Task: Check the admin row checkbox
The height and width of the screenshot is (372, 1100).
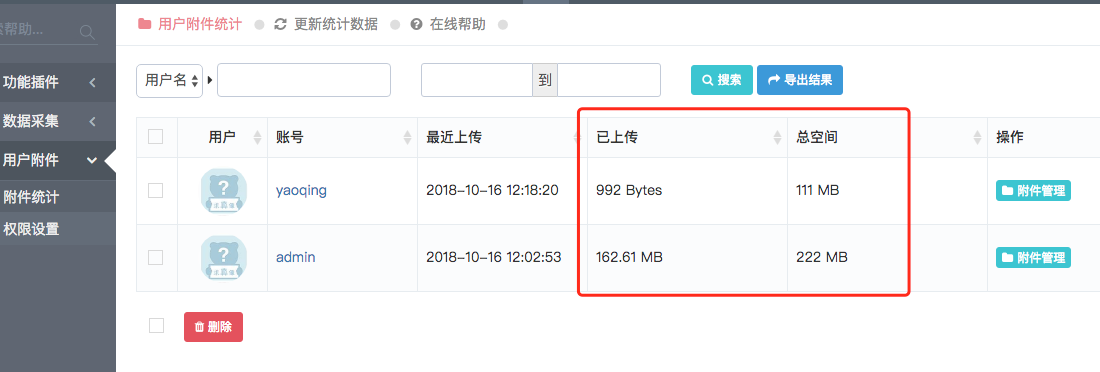Action: (x=156, y=258)
